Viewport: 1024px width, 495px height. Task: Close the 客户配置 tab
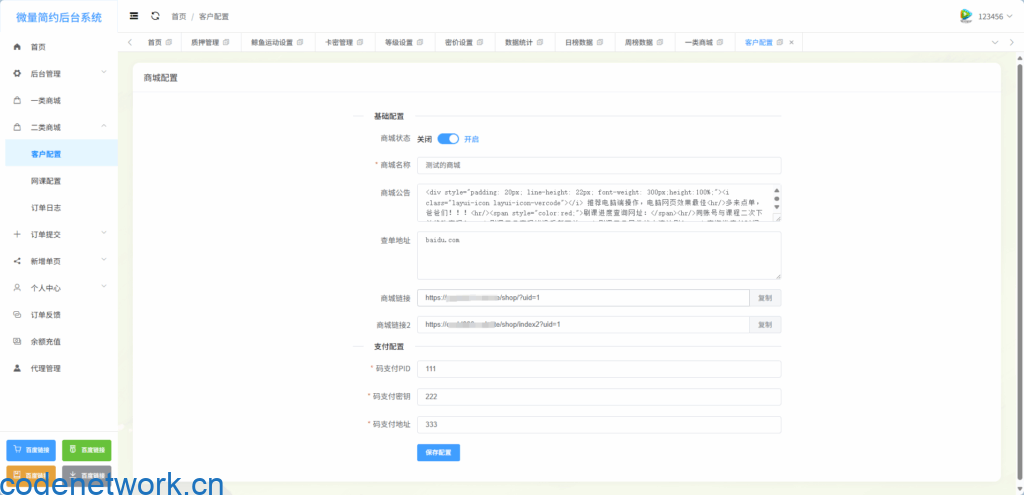[x=792, y=42]
